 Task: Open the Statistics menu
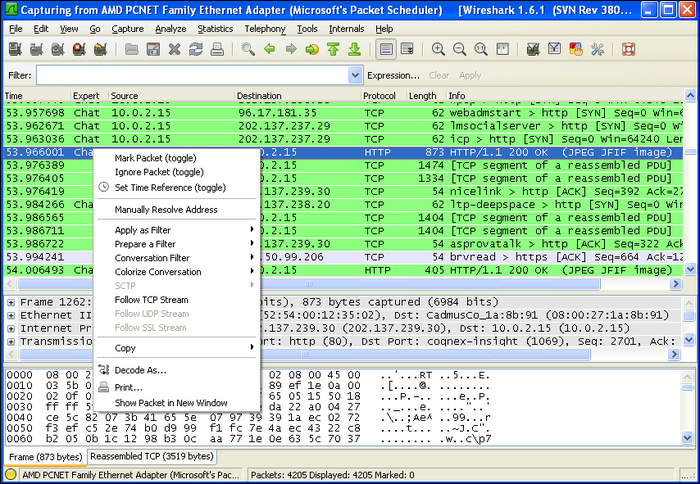[215, 29]
